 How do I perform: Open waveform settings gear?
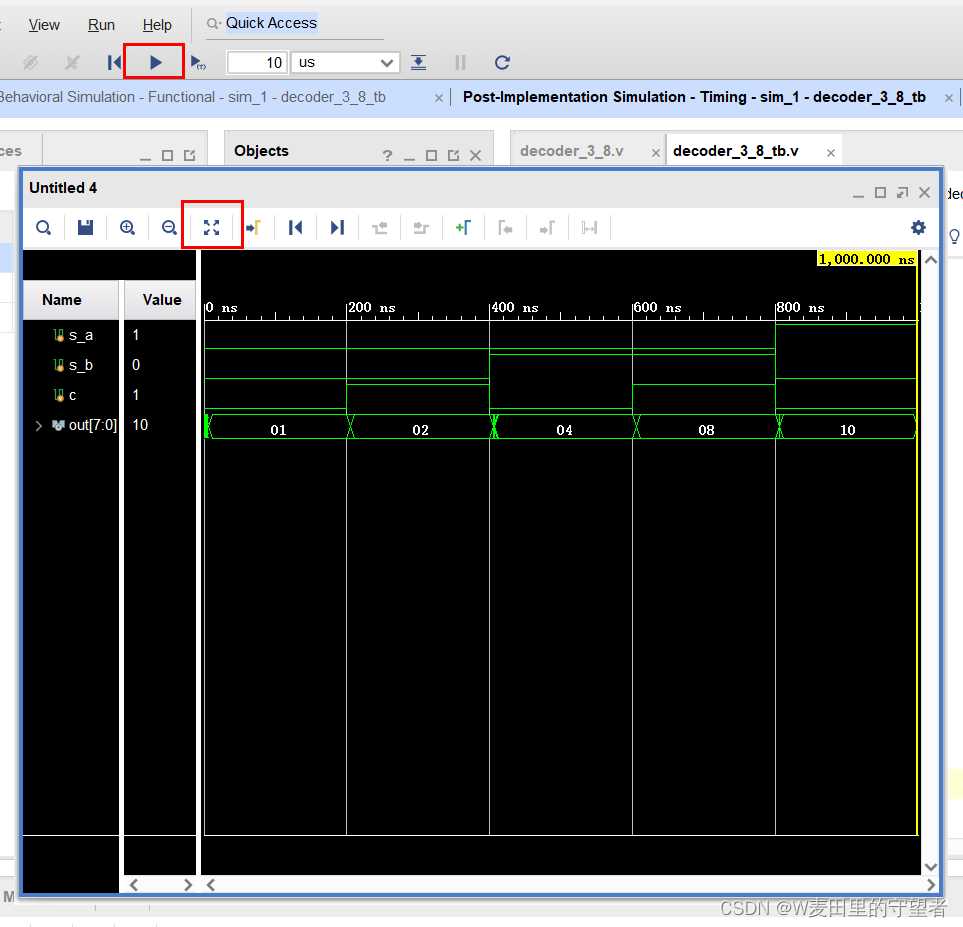(918, 228)
